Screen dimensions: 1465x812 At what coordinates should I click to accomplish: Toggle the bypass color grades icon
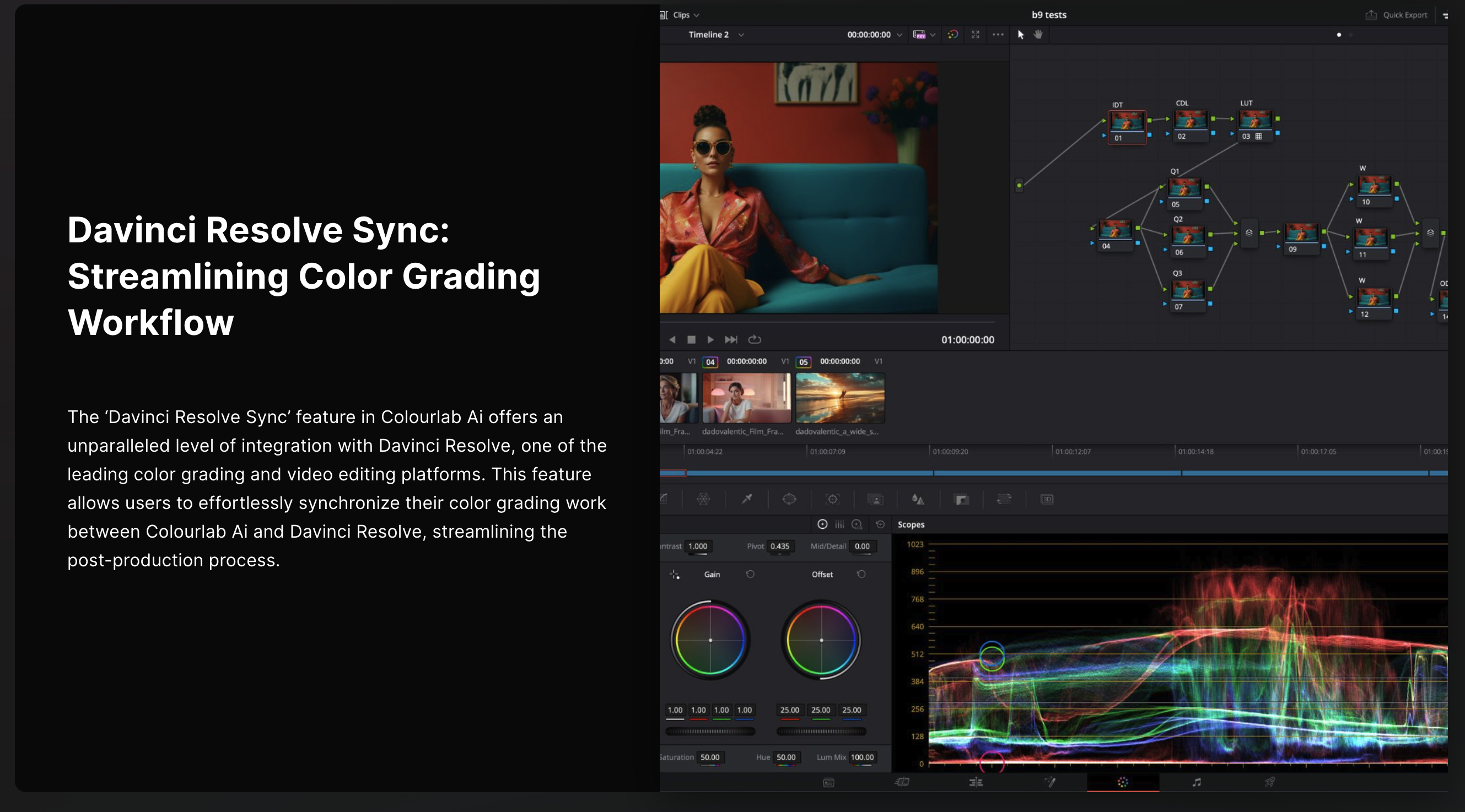tap(952, 35)
